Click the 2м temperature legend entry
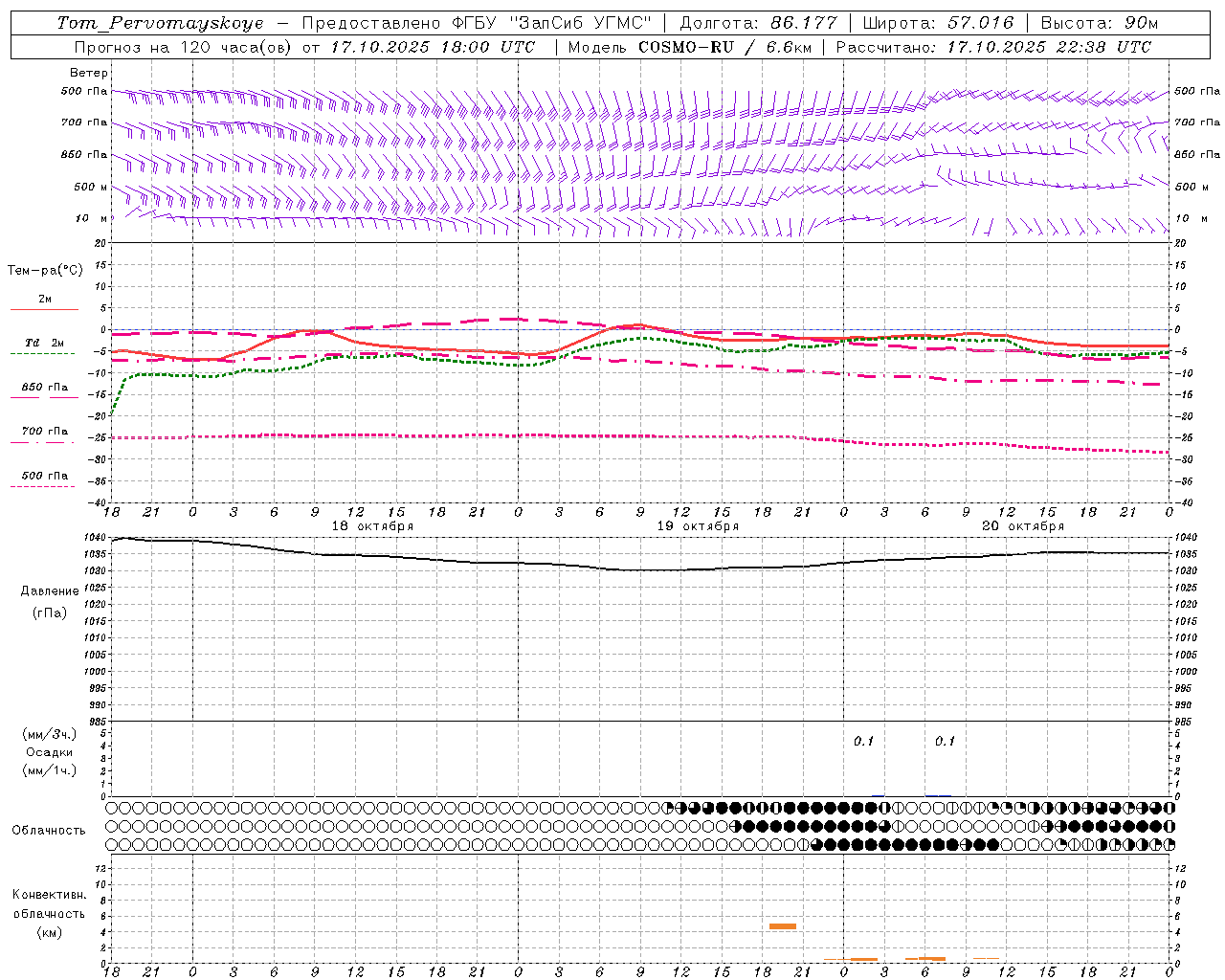1225x980 pixels. [x=45, y=300]
